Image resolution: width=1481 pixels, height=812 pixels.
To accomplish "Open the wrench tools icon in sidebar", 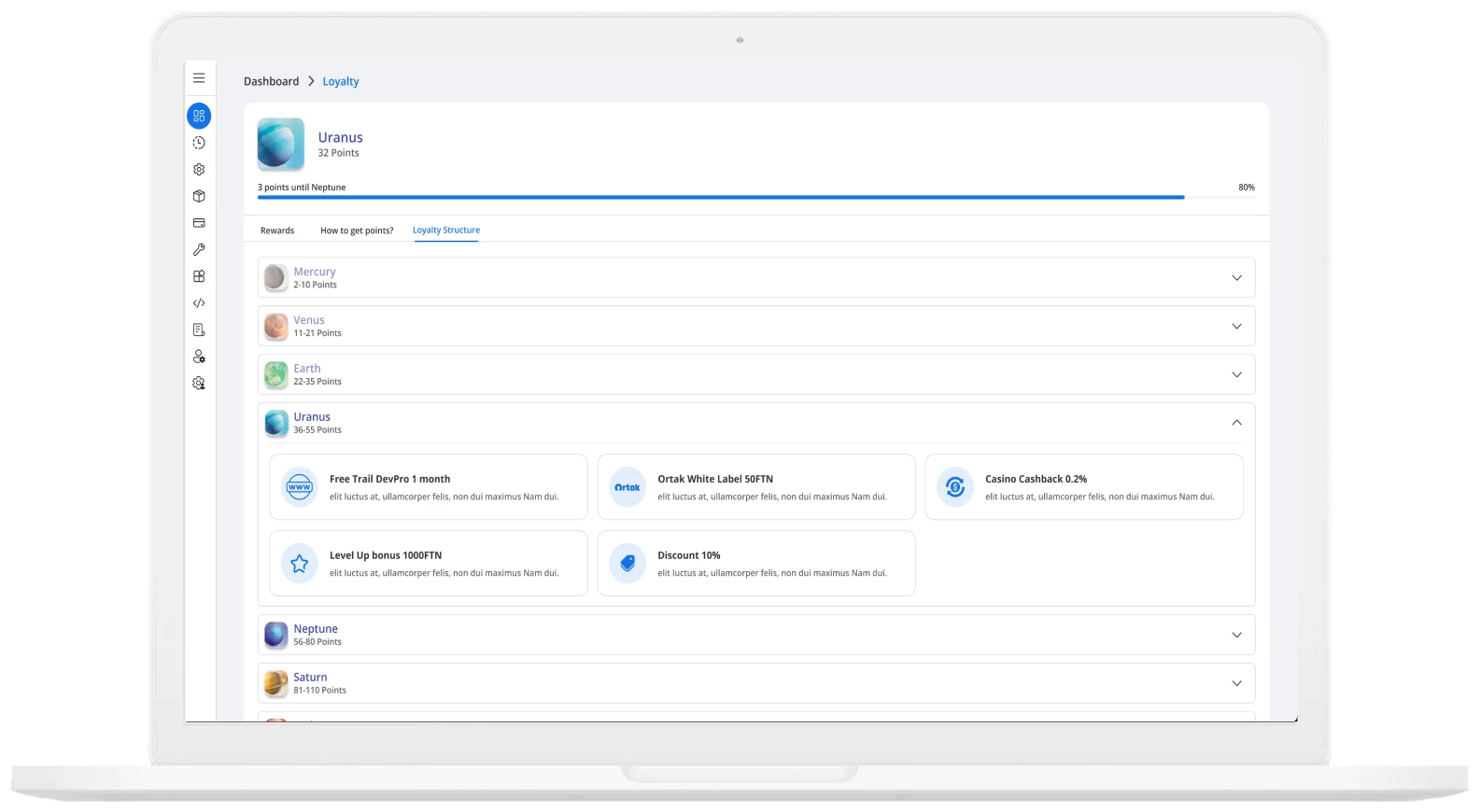I will [199, 249].
